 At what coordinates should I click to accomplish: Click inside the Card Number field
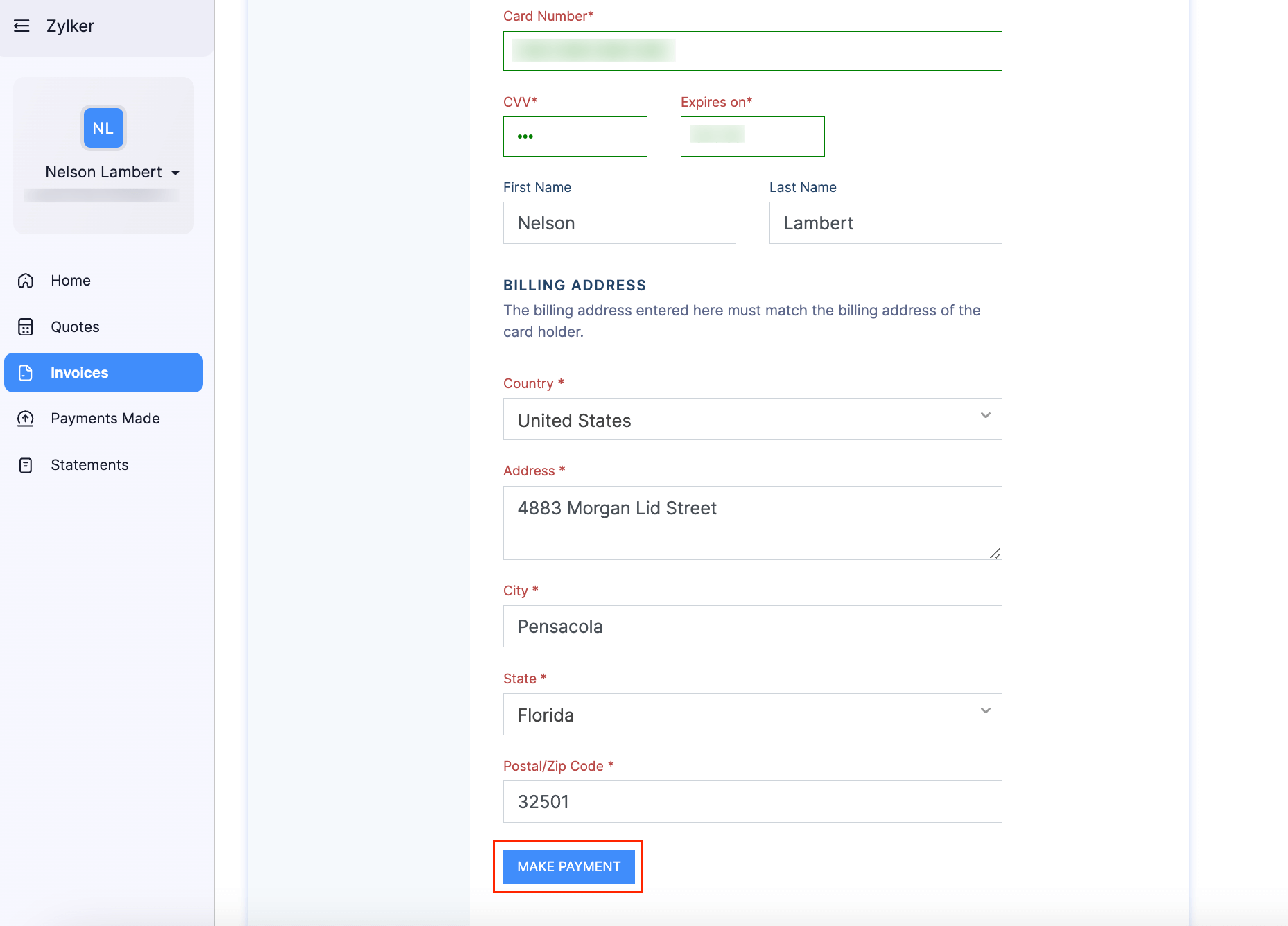point(752,51)
